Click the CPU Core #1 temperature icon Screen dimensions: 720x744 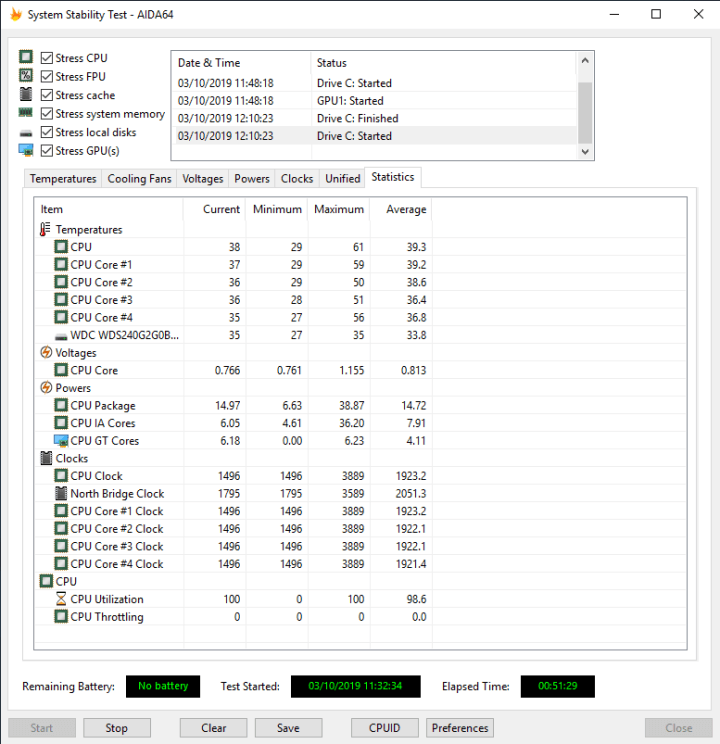(x=61, y=264)
